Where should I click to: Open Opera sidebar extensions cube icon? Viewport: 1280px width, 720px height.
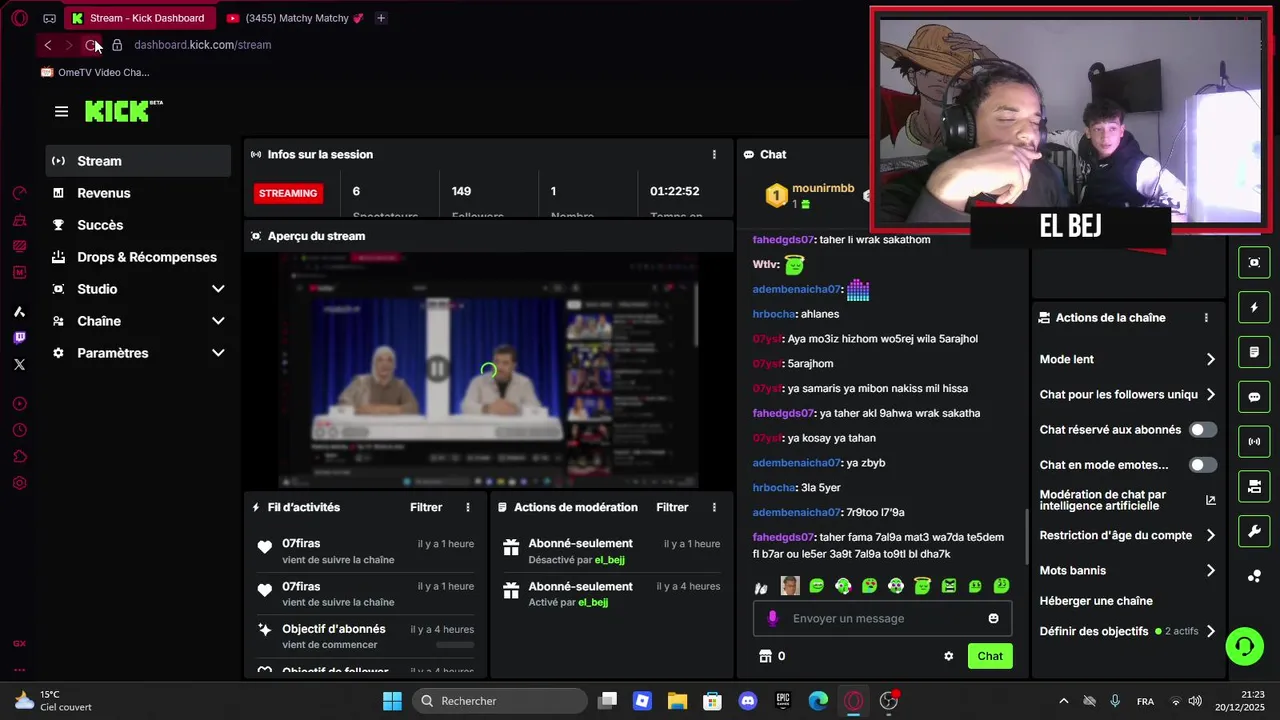click(x=19, y=457)
